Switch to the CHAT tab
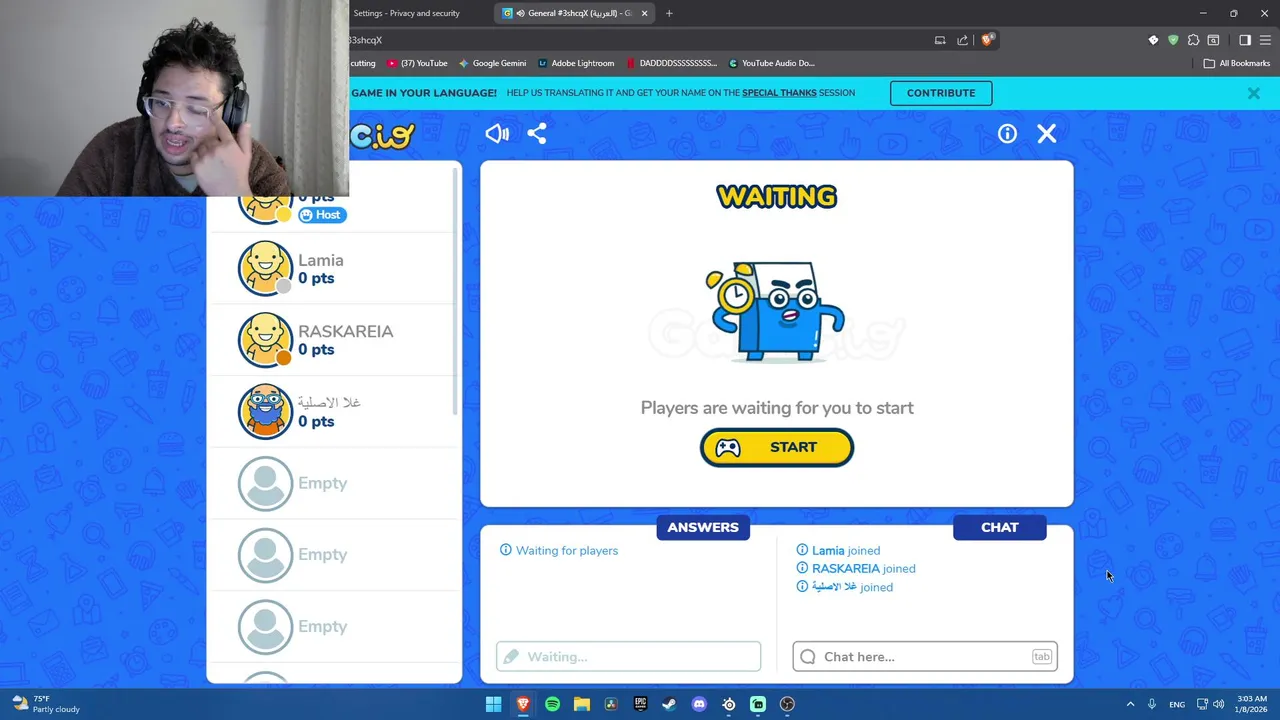 1000,527
